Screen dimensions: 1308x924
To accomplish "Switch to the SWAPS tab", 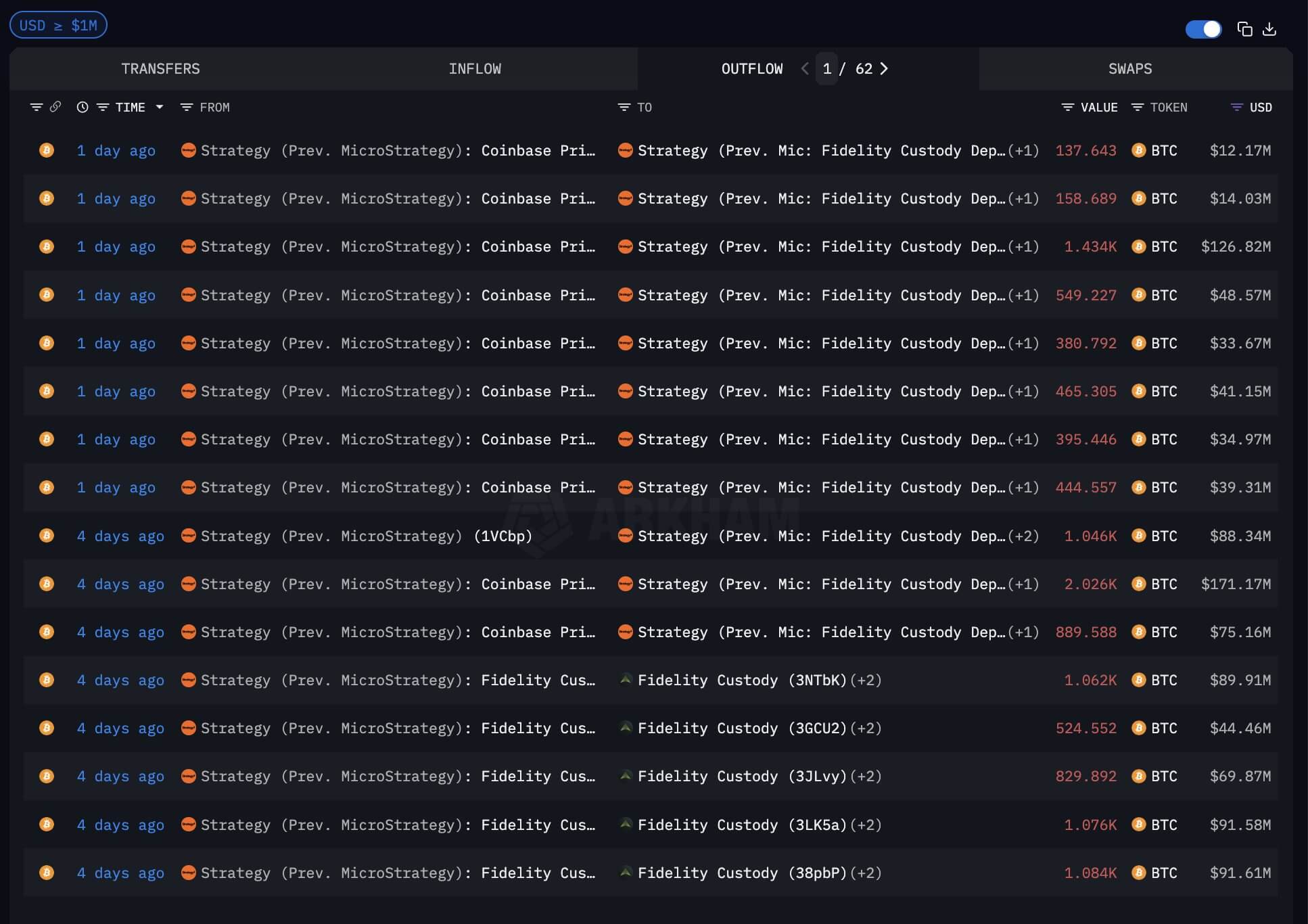I will pos(1129,68).
